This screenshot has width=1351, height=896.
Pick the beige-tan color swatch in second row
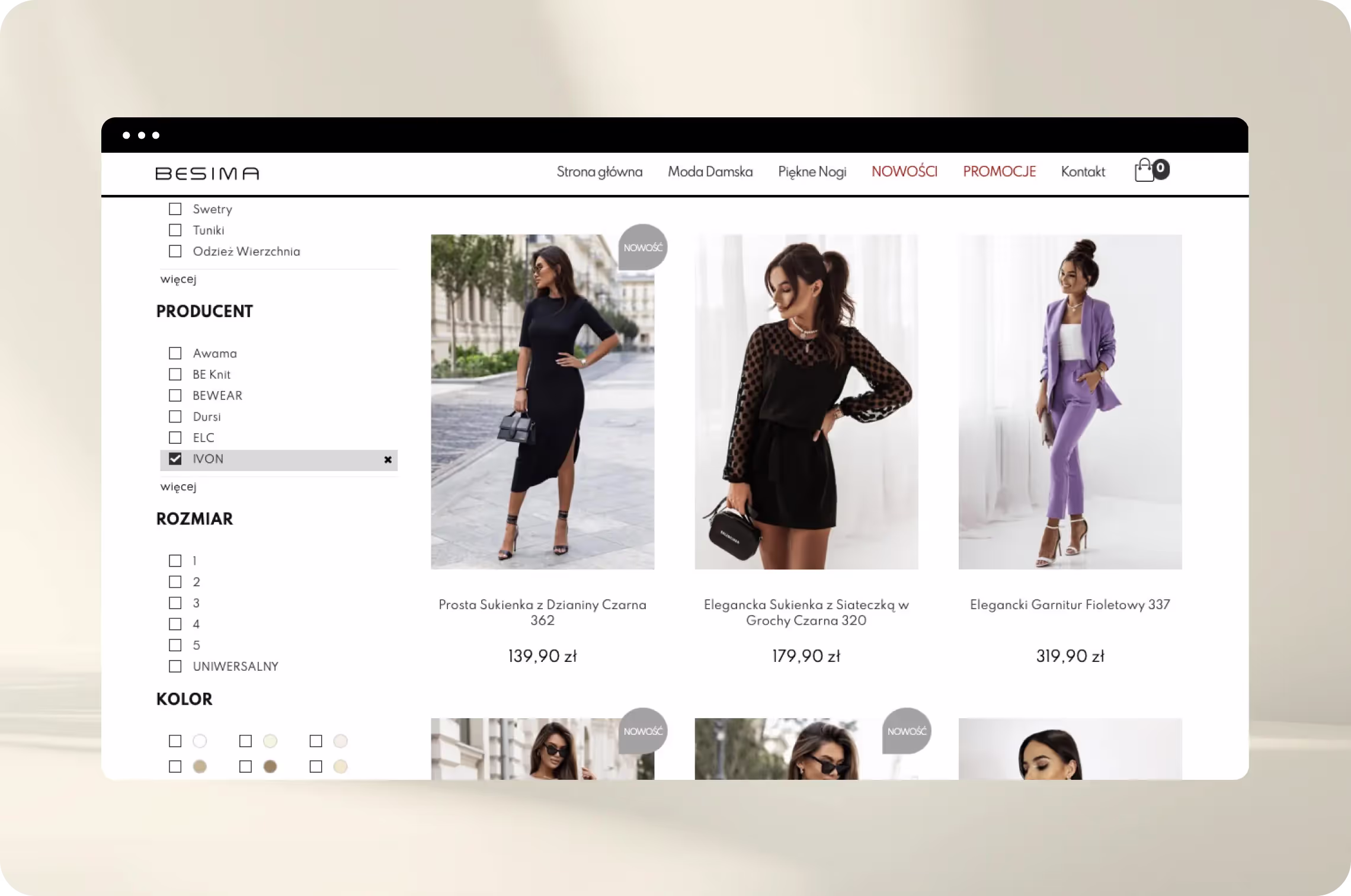coord(200,767)
